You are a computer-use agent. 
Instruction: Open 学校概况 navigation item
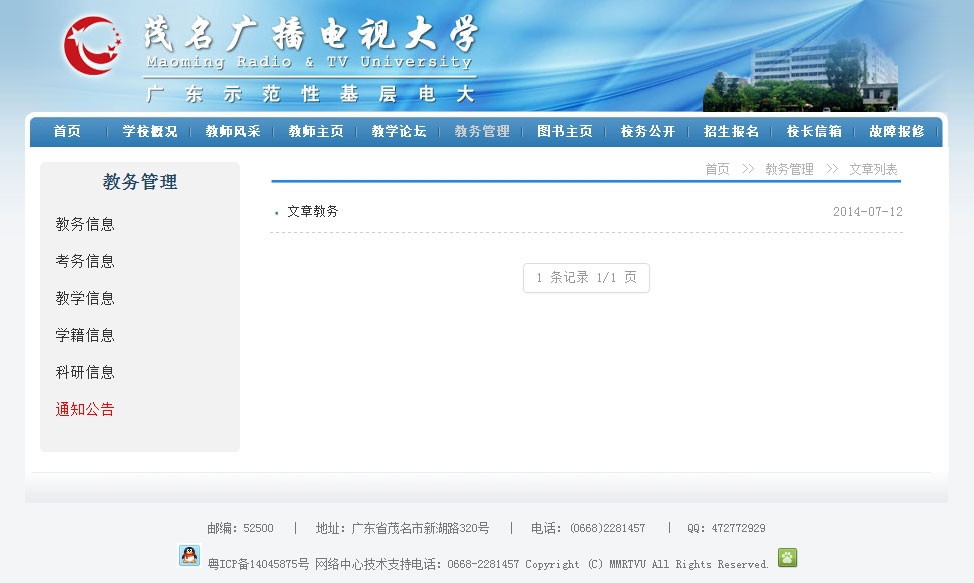[150, 131]
